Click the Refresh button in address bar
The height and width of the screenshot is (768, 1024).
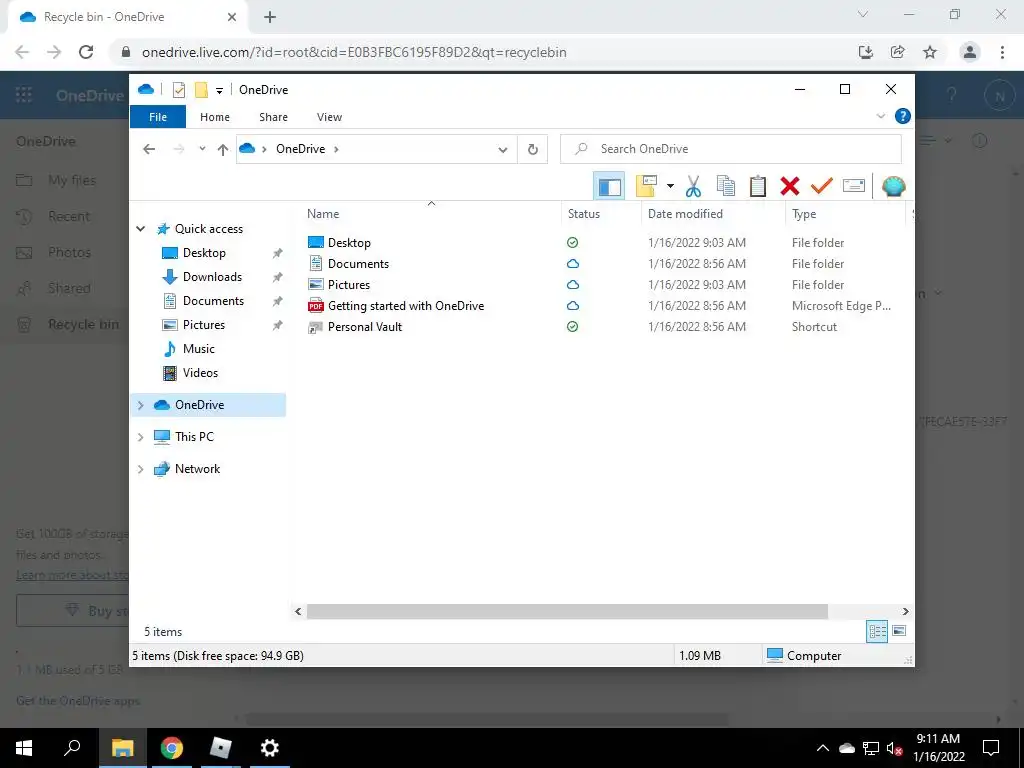(533, 150)
